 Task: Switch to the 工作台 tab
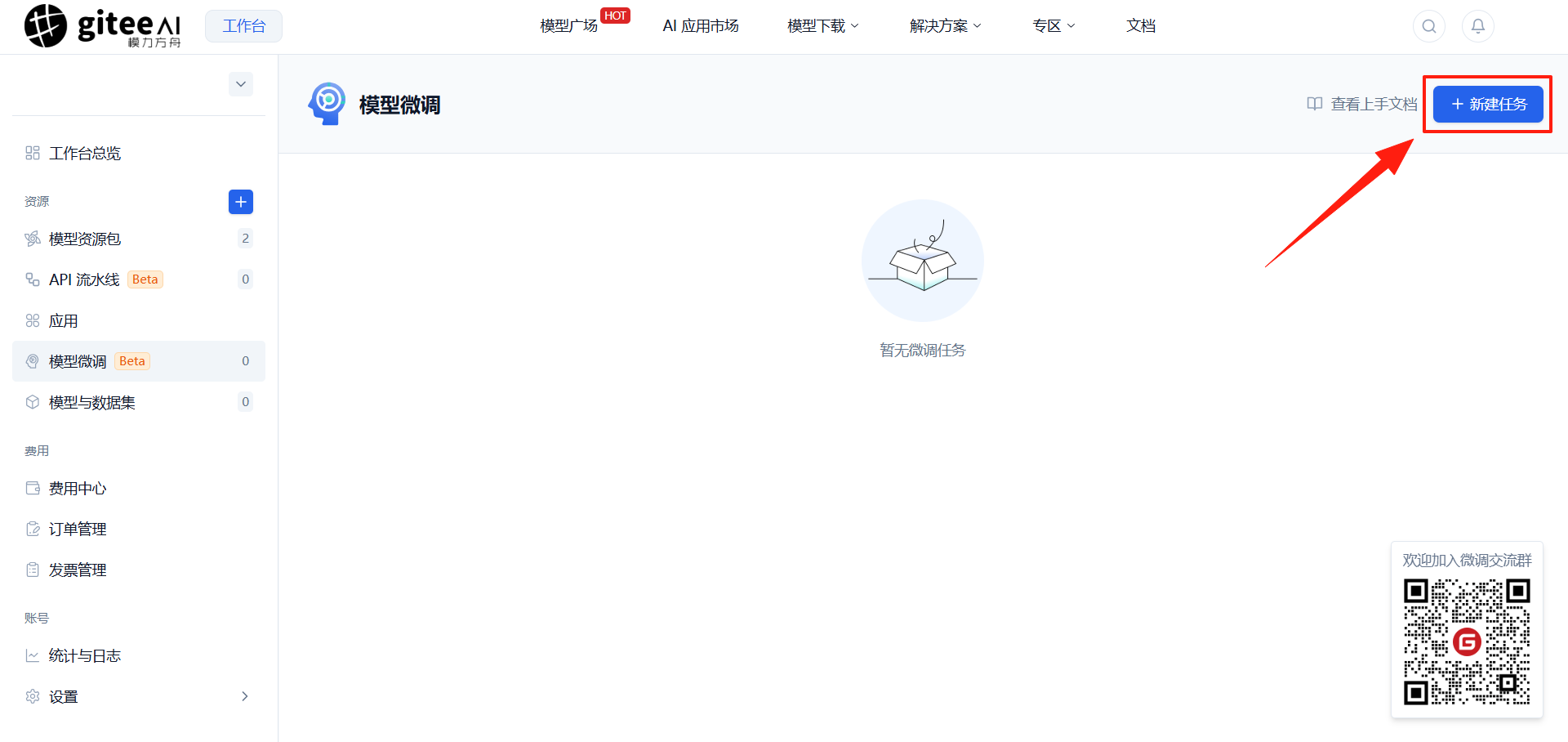[x=243, y=26]
